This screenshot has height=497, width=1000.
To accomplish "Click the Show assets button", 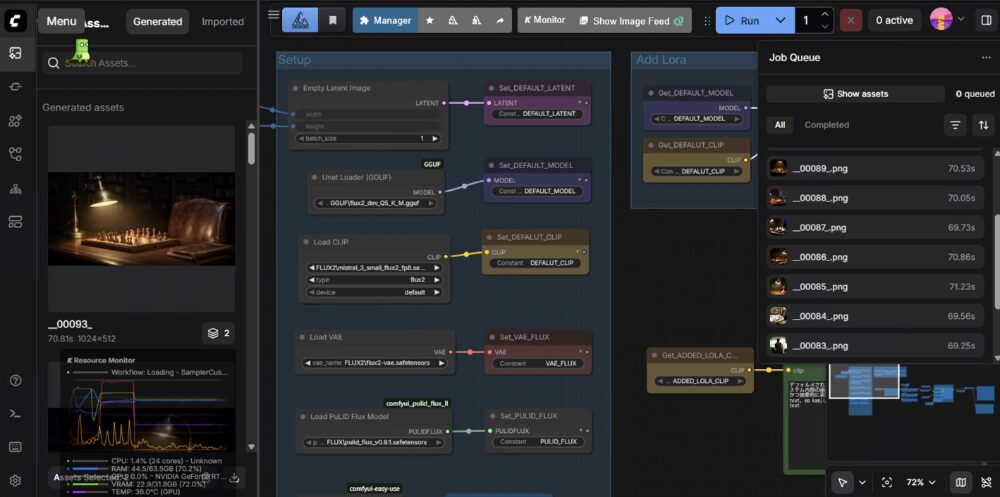I will click(855, 94).
